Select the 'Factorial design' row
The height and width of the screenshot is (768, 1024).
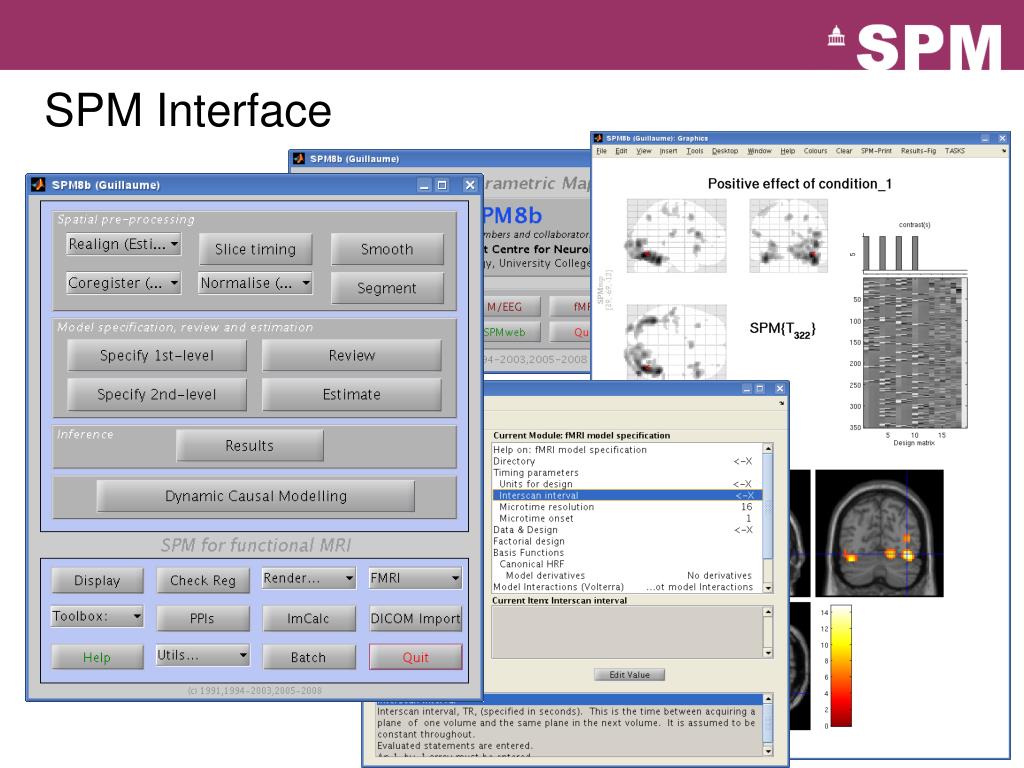pos(627,541)
